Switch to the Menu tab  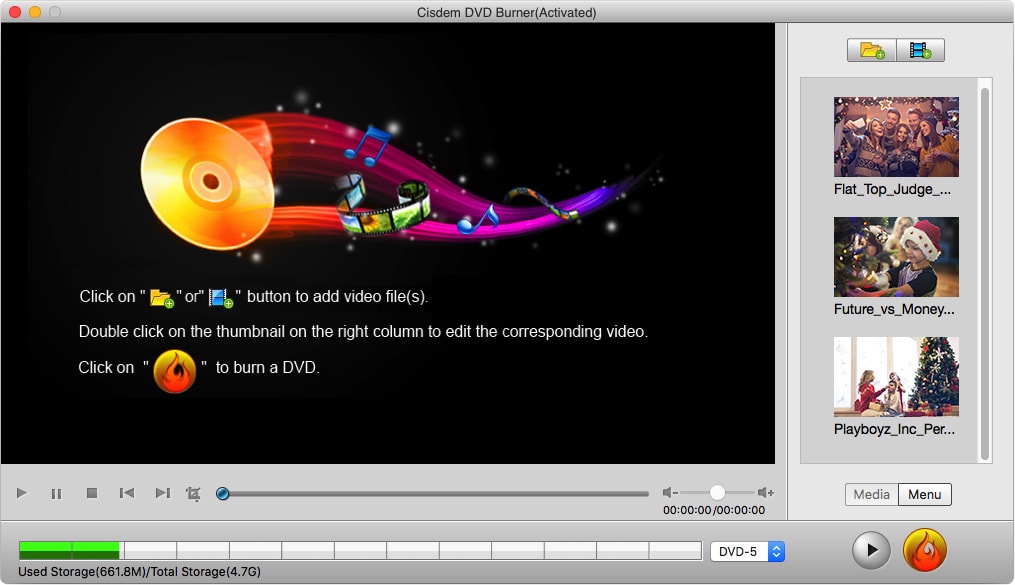[924, 494]
